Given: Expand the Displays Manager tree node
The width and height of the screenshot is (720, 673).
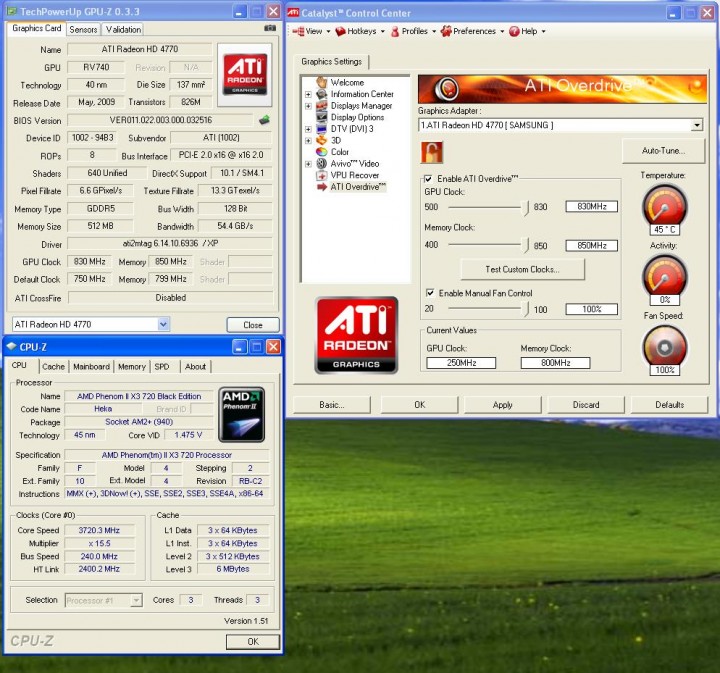Looking at the screenshot, I should pos(308,106).
